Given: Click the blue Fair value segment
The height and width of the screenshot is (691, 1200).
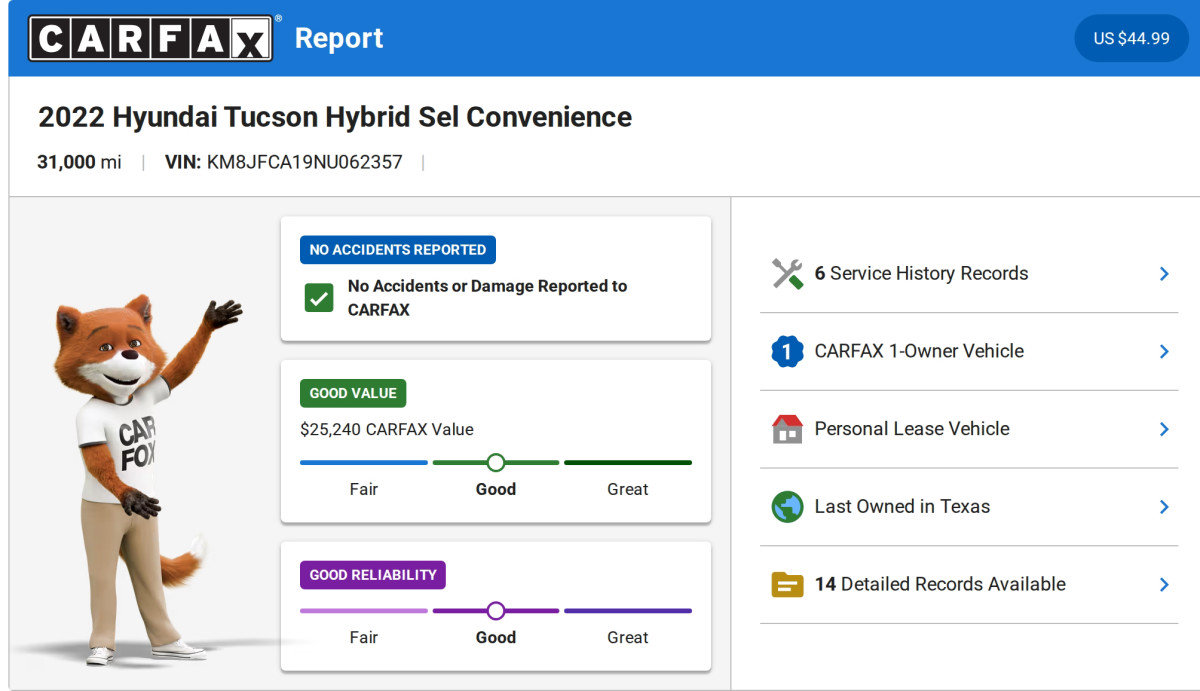Looking at the screenshot, I should [364, 463].
